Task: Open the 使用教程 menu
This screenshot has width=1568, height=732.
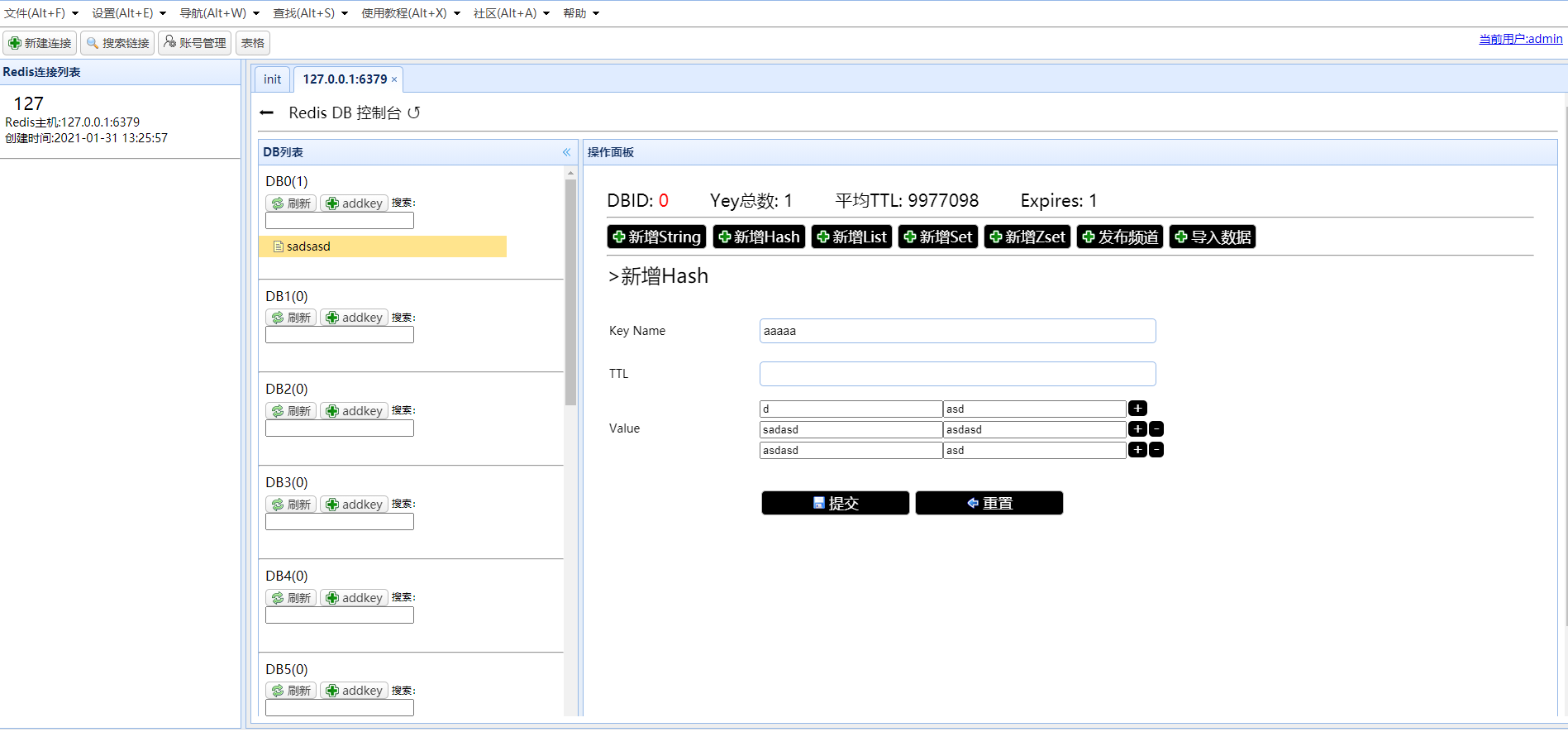Action: click(x=410, y=13)
